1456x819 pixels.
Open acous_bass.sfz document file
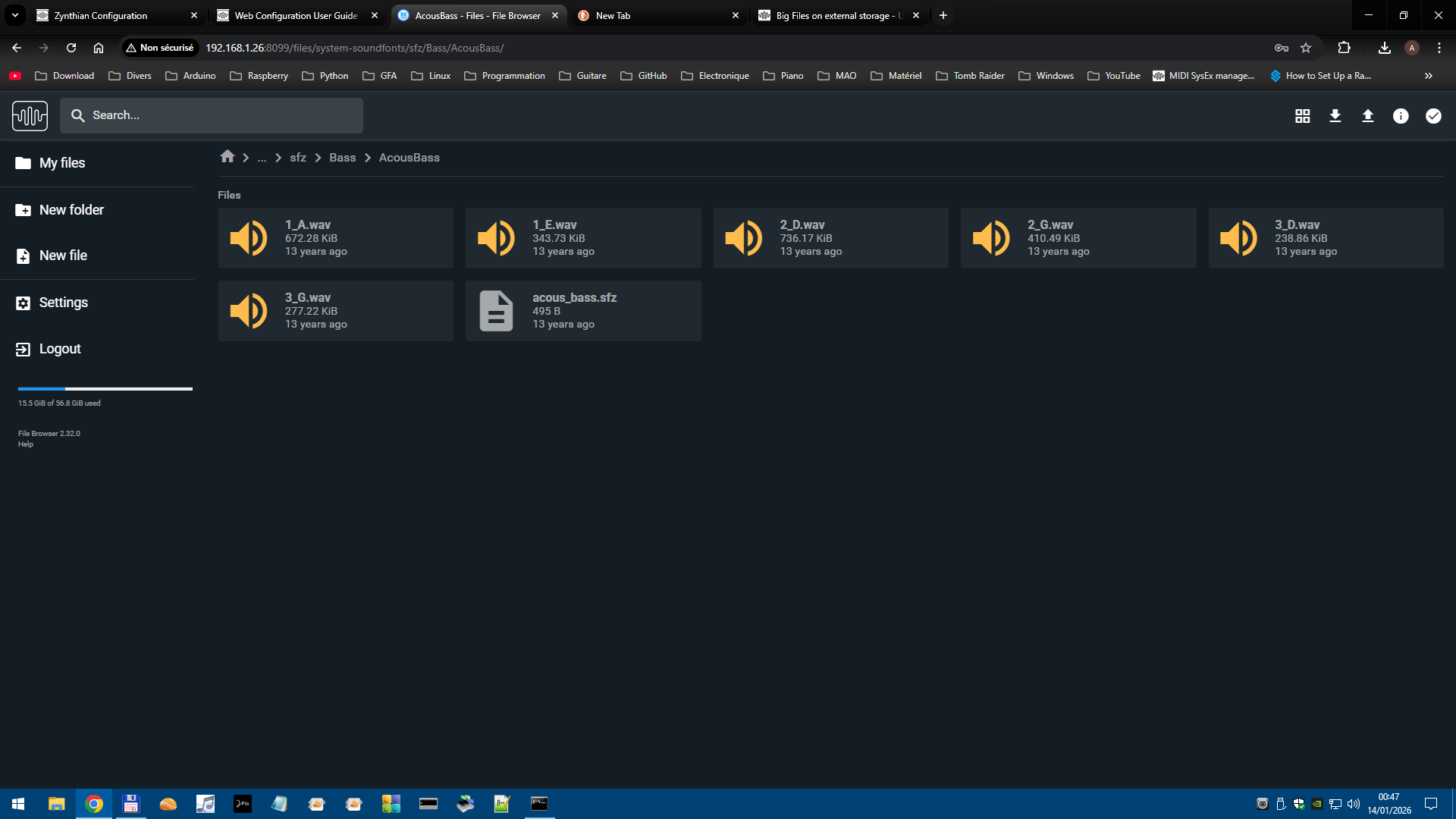[x=582, y=311]
